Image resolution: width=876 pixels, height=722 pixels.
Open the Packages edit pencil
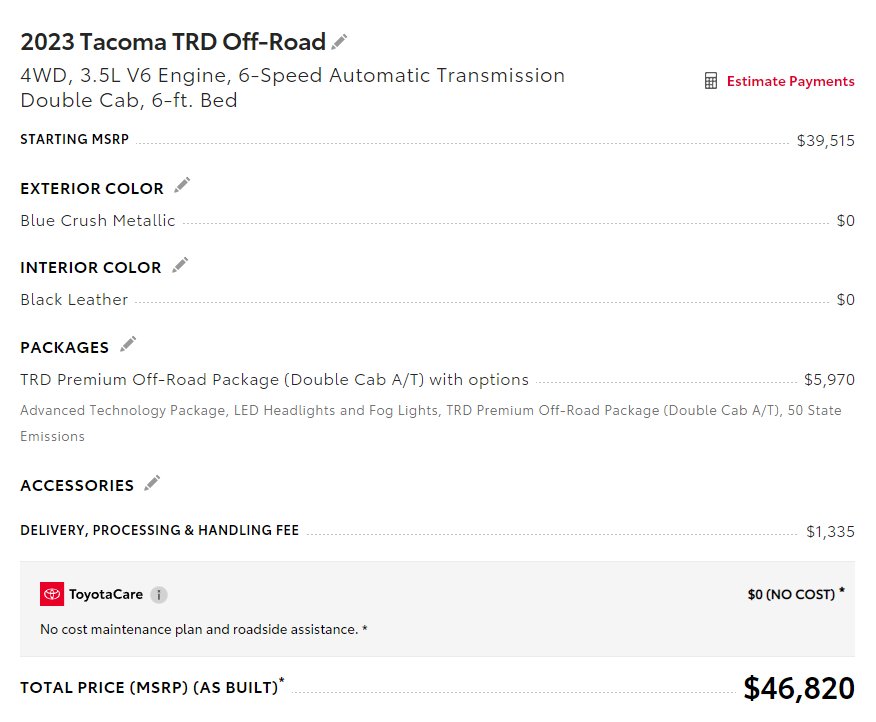[x=128, y=345]
